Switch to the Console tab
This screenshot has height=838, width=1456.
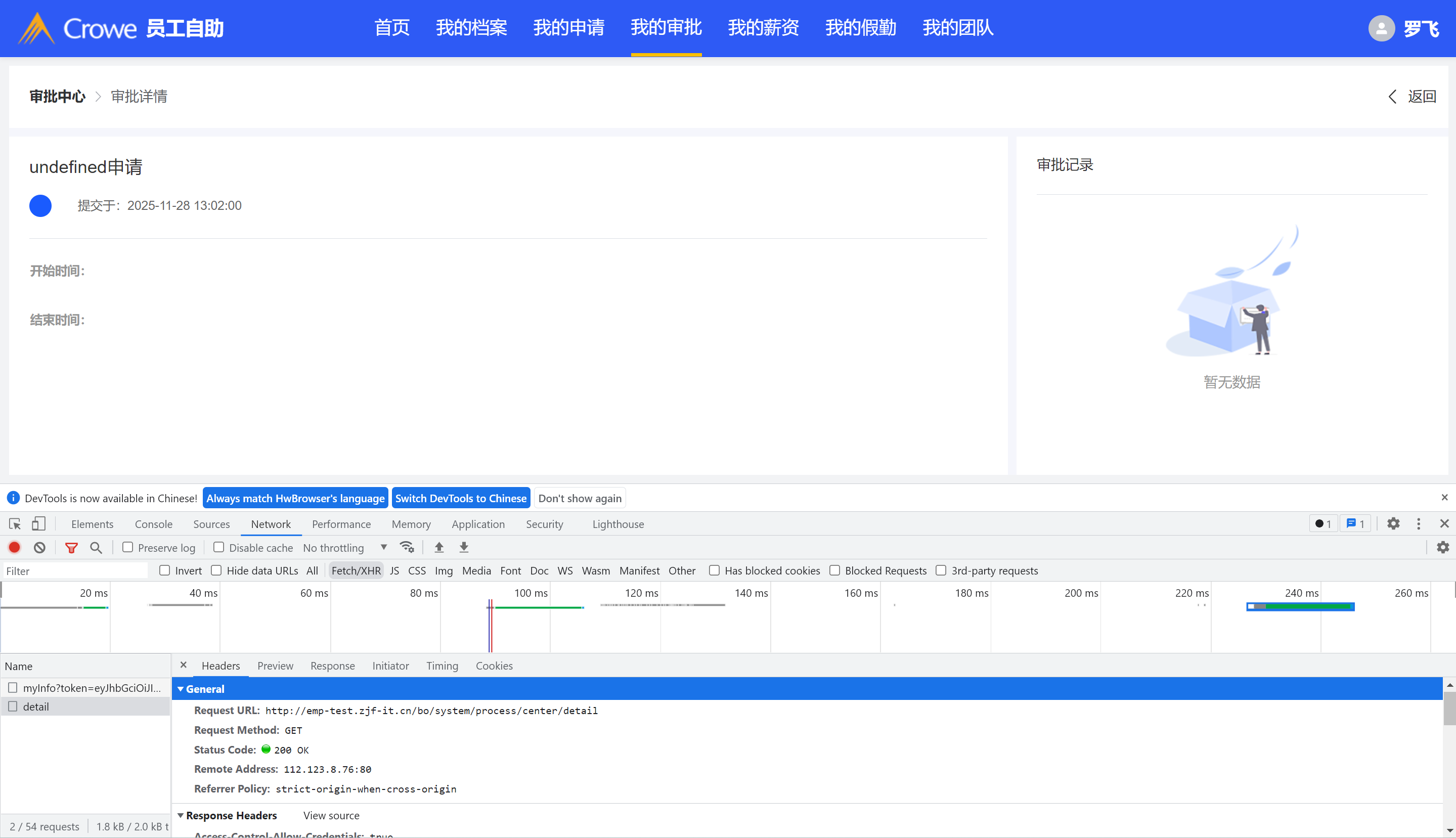coord(153,524)
